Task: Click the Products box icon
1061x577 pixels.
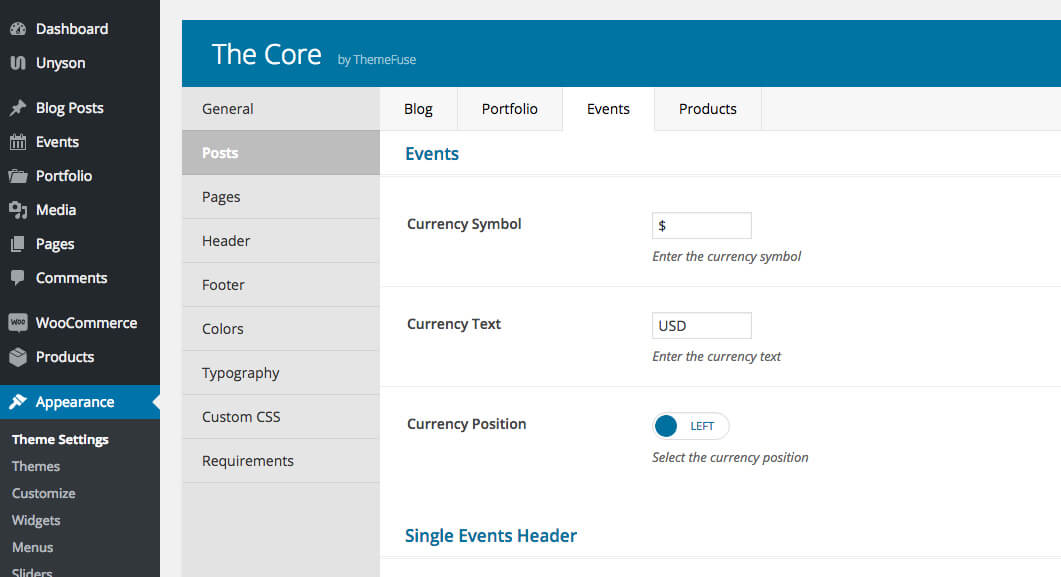Action: point(18,356)
